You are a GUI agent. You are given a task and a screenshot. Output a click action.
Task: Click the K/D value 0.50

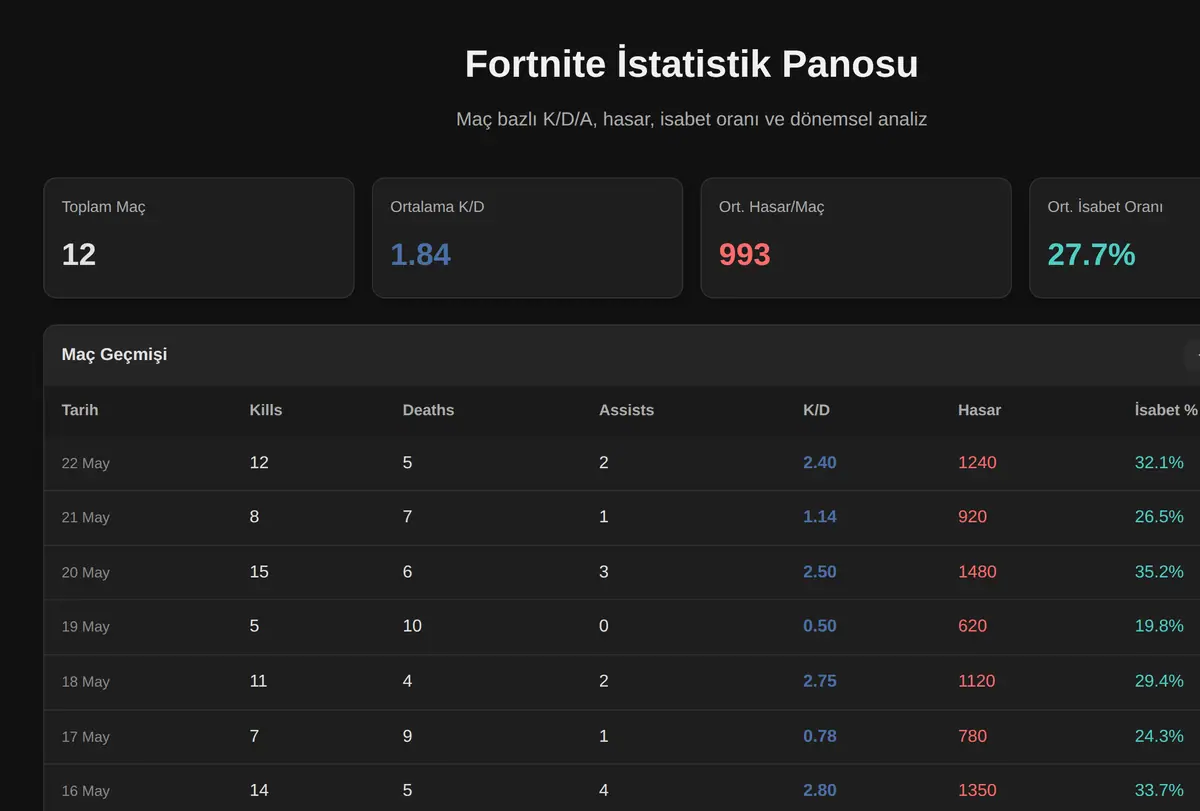pyautogui.click(x=820, y=626)
